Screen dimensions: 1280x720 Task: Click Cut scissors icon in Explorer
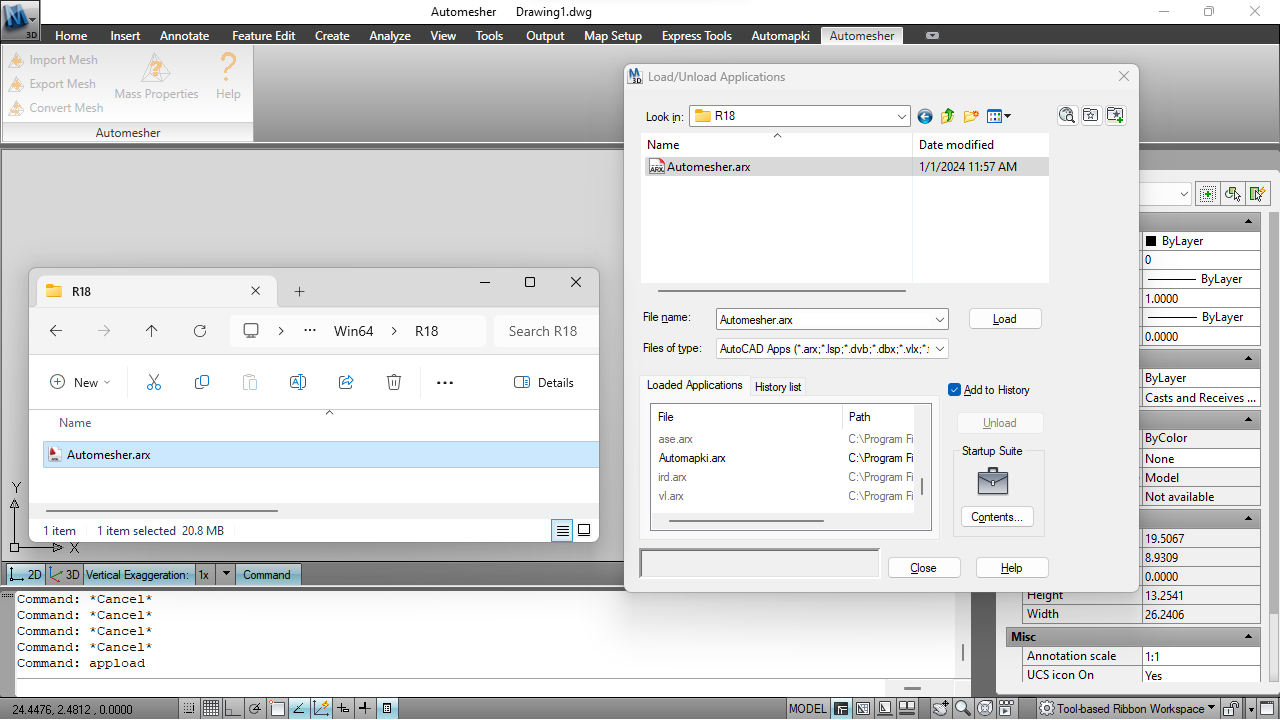pos(154,382)
